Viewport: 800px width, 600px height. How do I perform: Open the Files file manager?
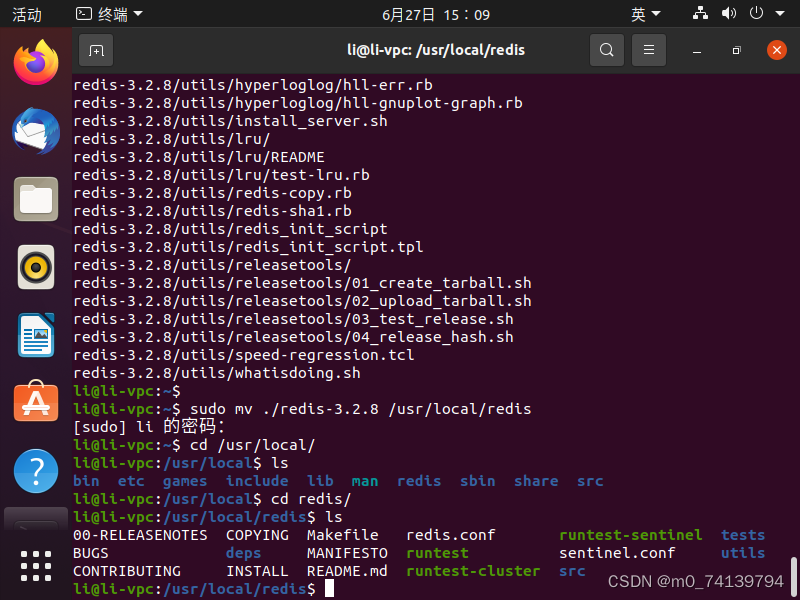[35, 199]
